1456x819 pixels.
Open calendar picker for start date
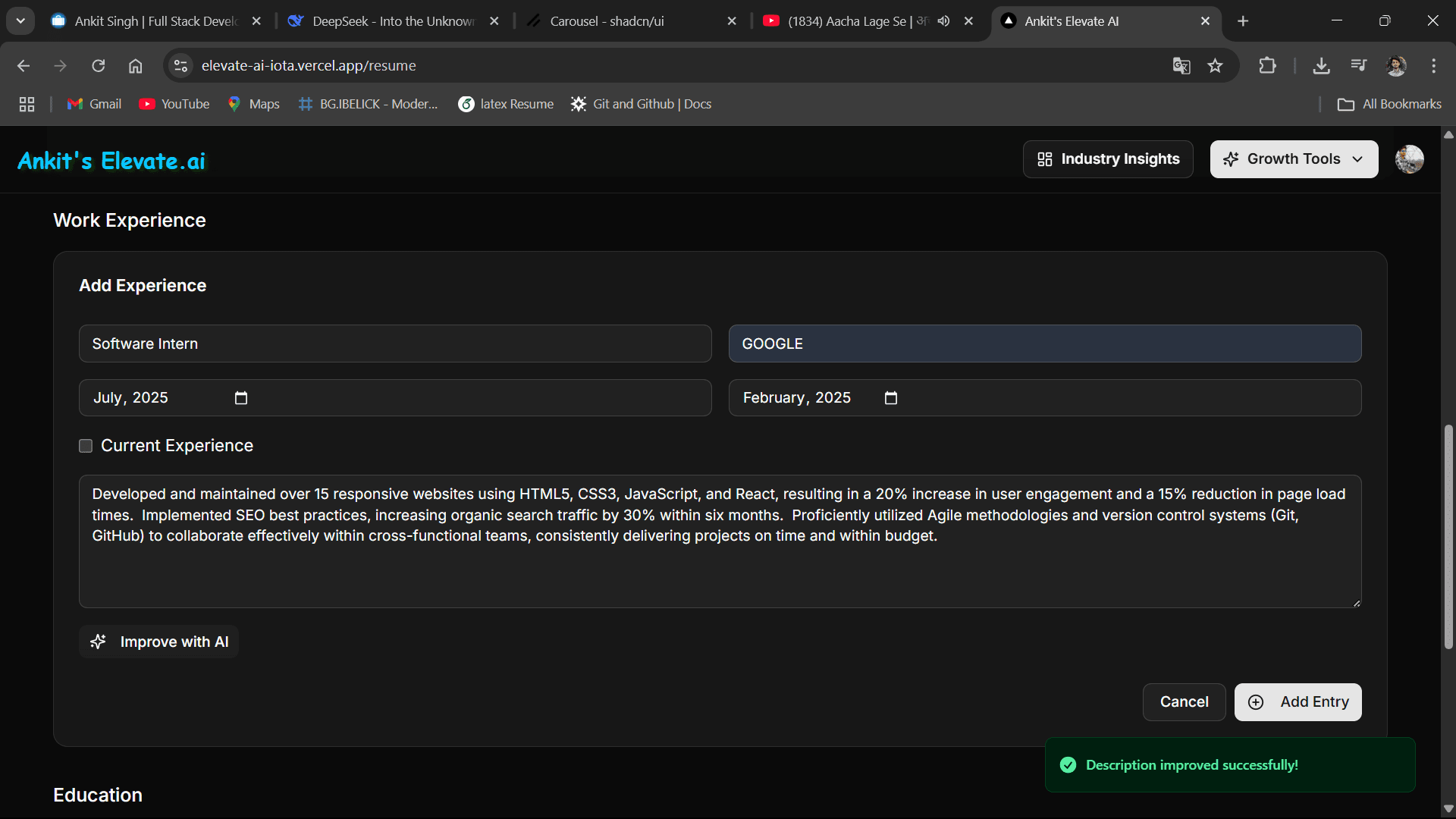(241, 398)
